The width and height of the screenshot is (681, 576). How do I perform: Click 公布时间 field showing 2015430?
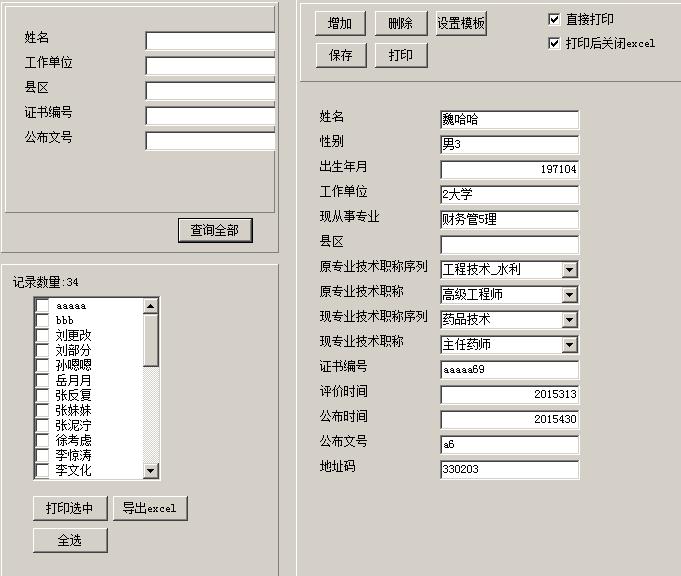pyautogui.click(x=509, y=420)
